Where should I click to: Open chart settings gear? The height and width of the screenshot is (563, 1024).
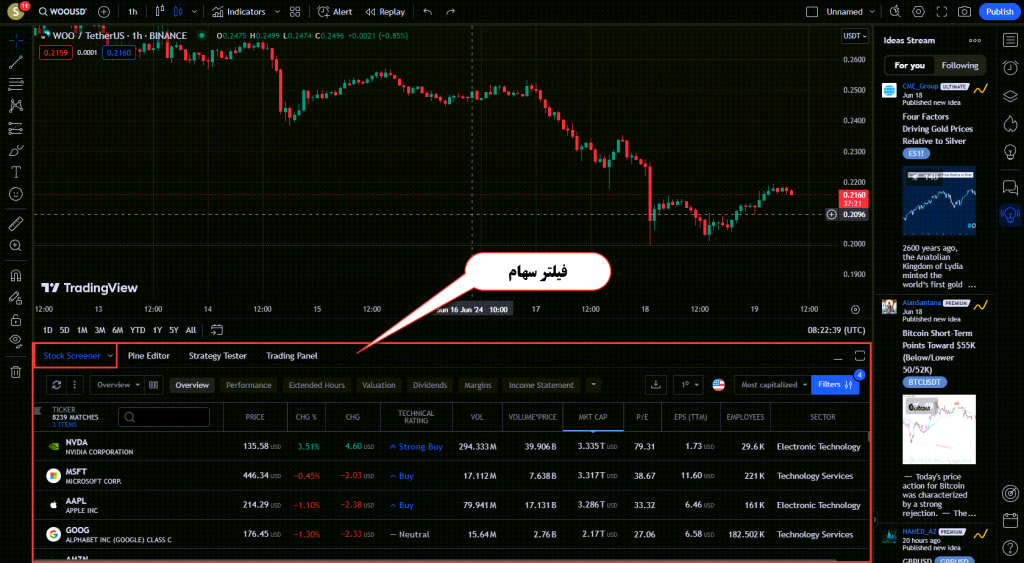[x=918, y=12]
